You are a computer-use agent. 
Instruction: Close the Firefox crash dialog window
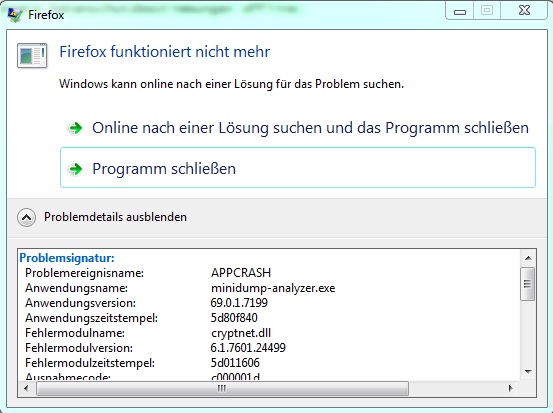click(x=524, y=11)
